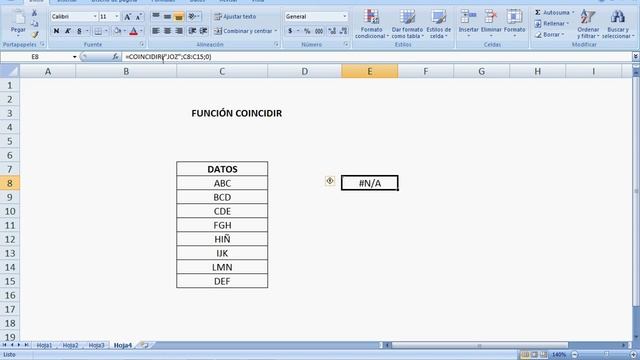Click the error warning smart tag icon
The image size is (640, 360).
point(330,180)
